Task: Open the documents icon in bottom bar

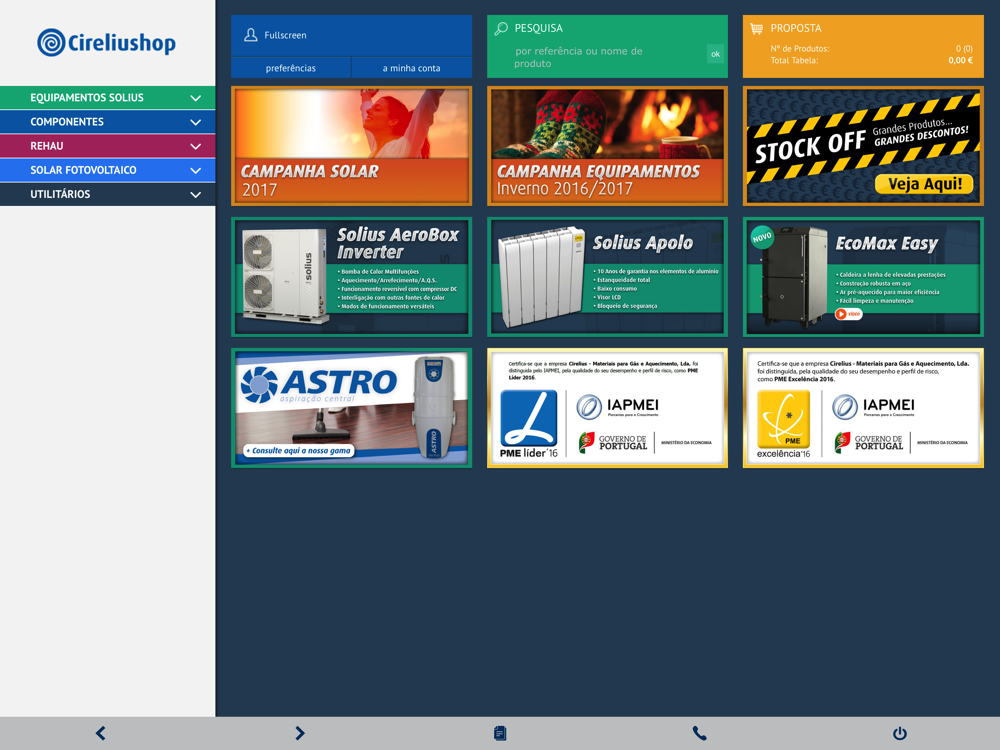Action: [x=500, y=733]
